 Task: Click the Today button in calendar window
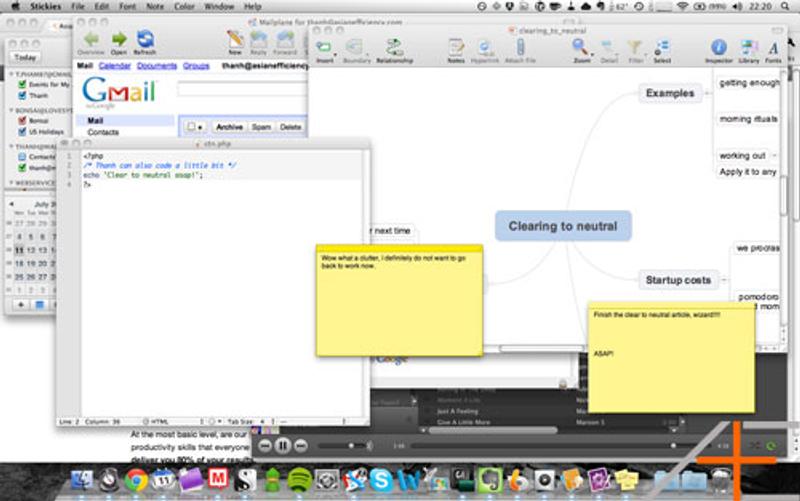point(24,58)
